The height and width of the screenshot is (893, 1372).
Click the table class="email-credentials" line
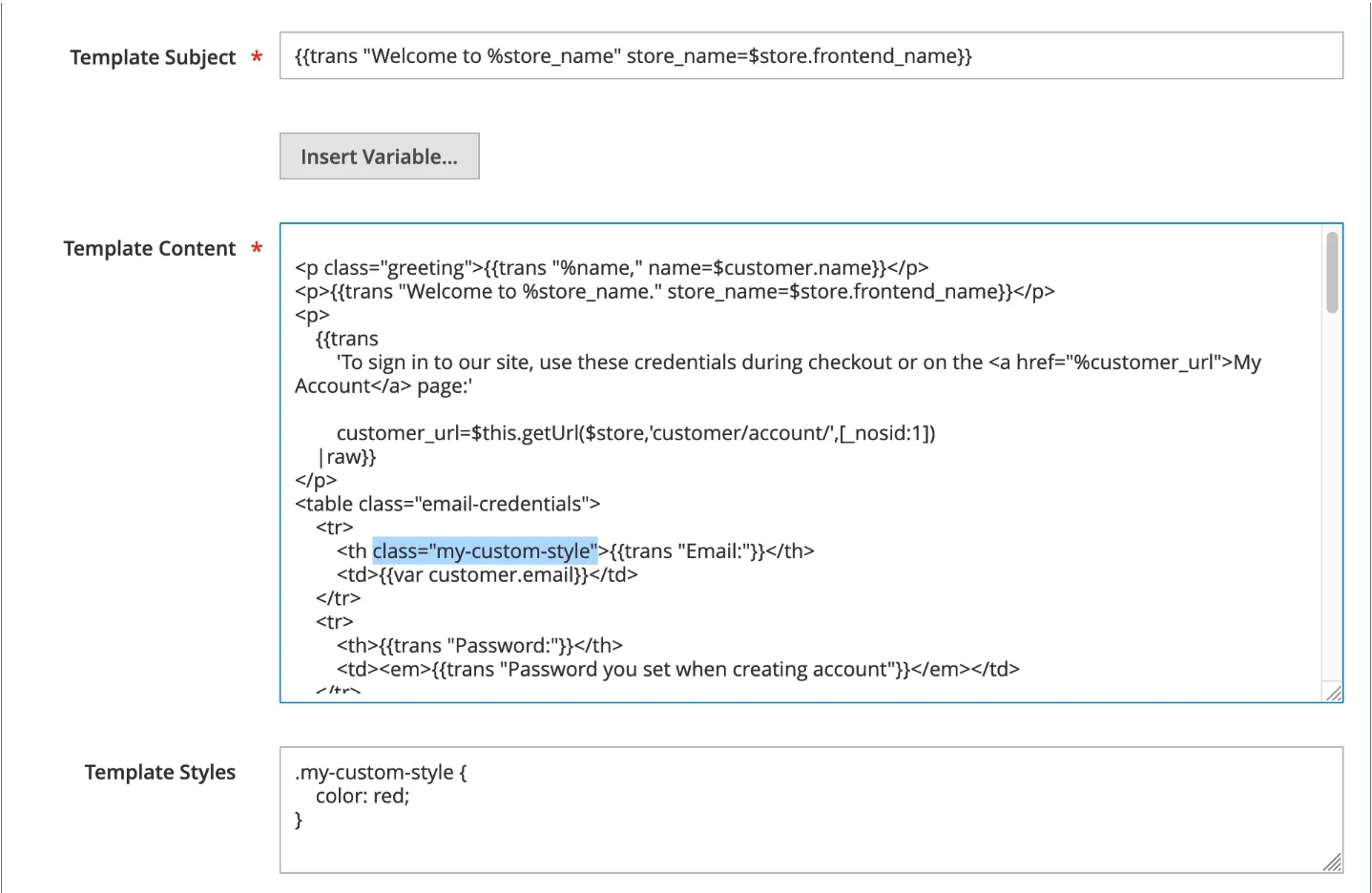click(x=447, y=504)
